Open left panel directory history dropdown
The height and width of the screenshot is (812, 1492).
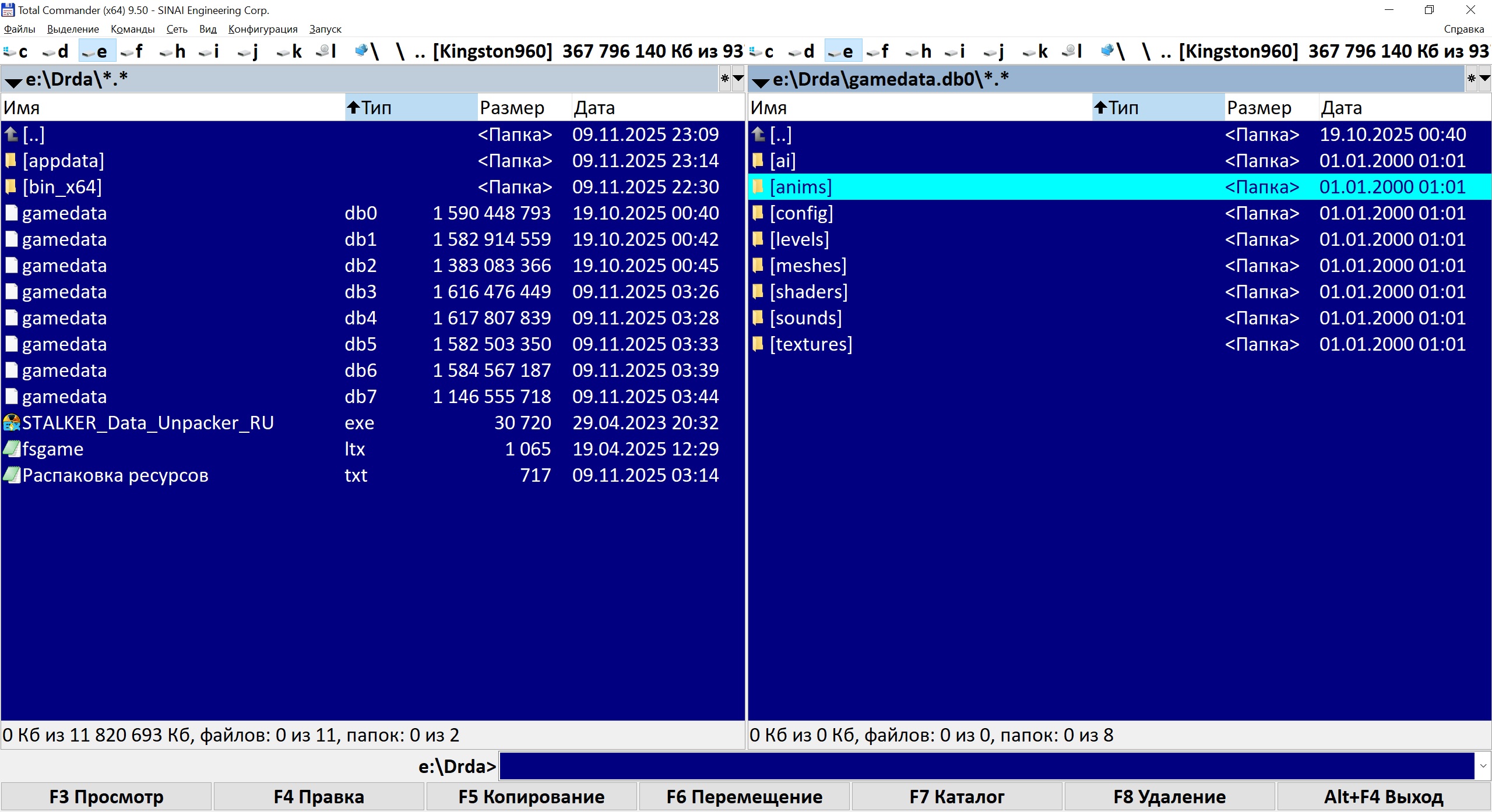point(738,78)
